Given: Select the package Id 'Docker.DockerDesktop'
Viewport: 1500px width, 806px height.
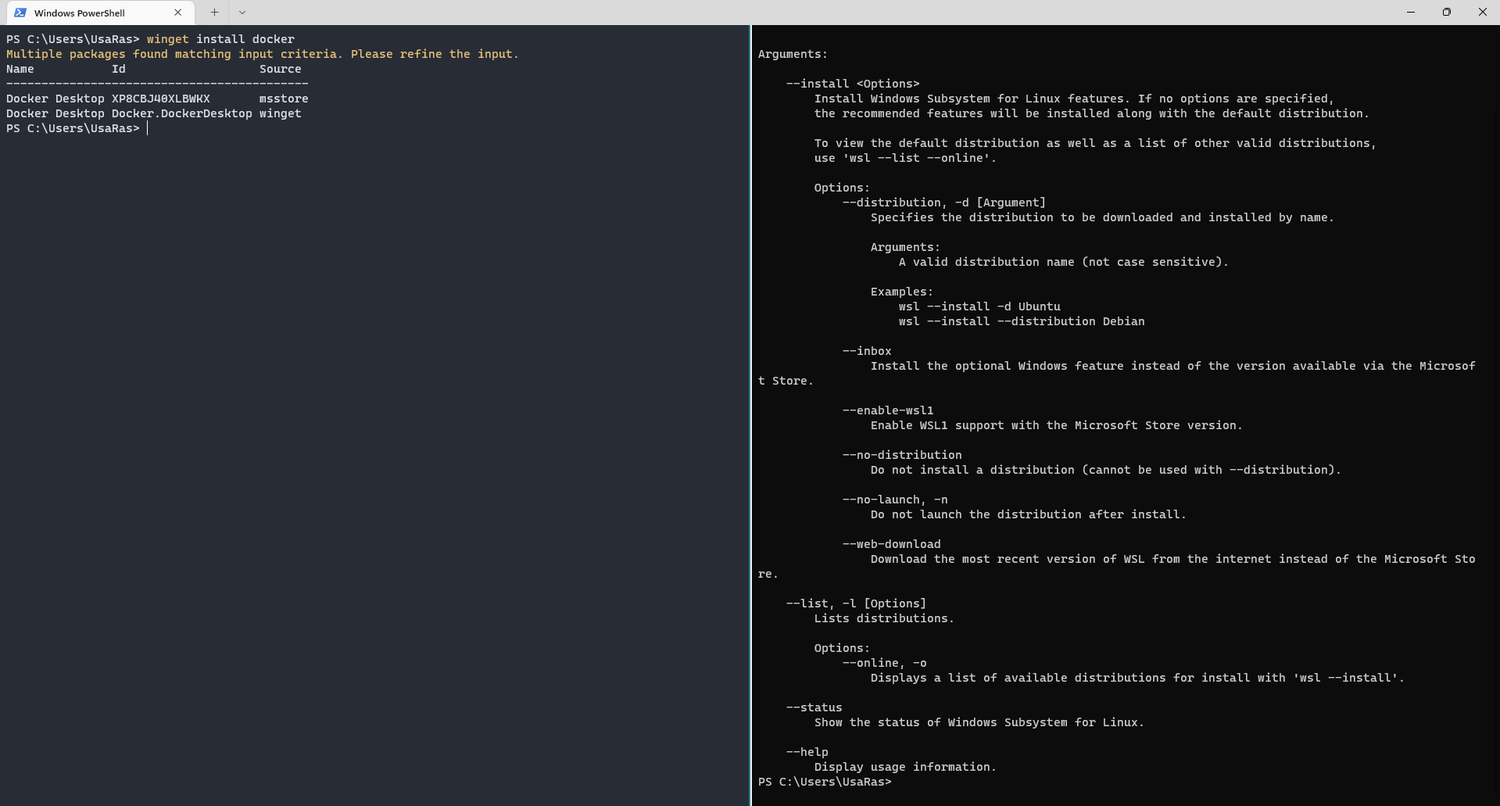Looking at the screenshot, I should (182, 114).
